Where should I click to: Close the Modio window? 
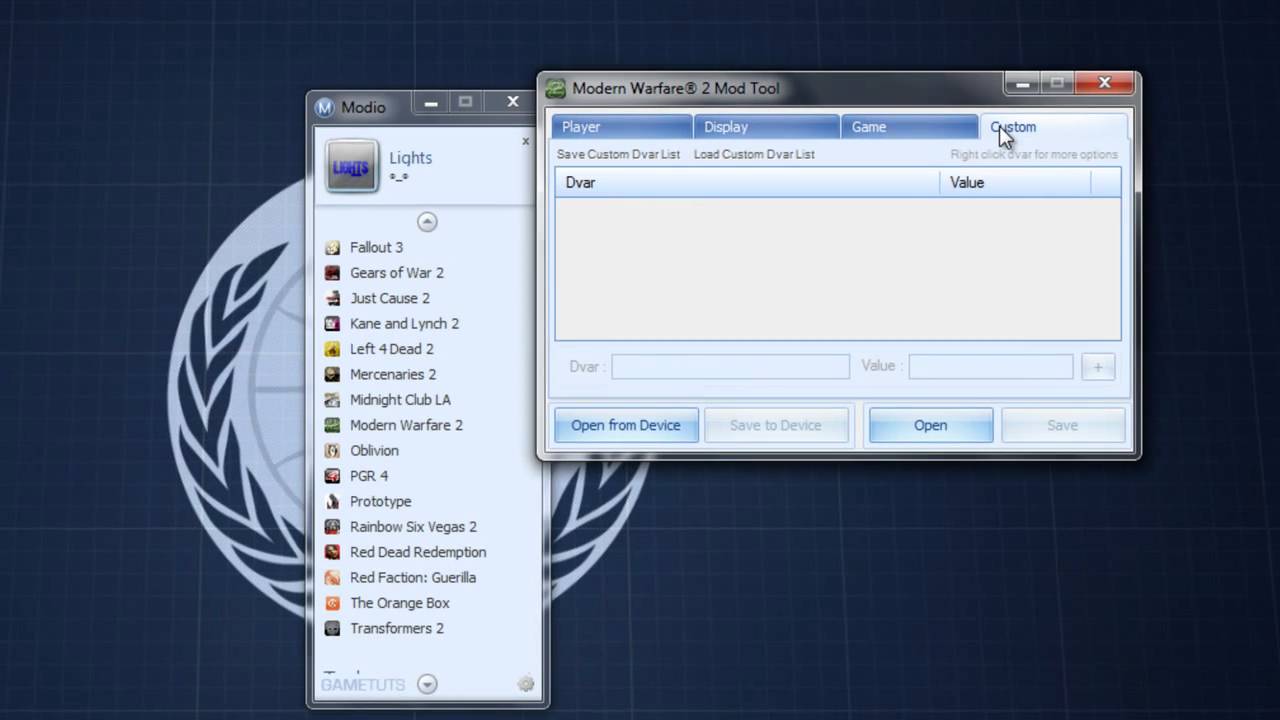(513, 102)
